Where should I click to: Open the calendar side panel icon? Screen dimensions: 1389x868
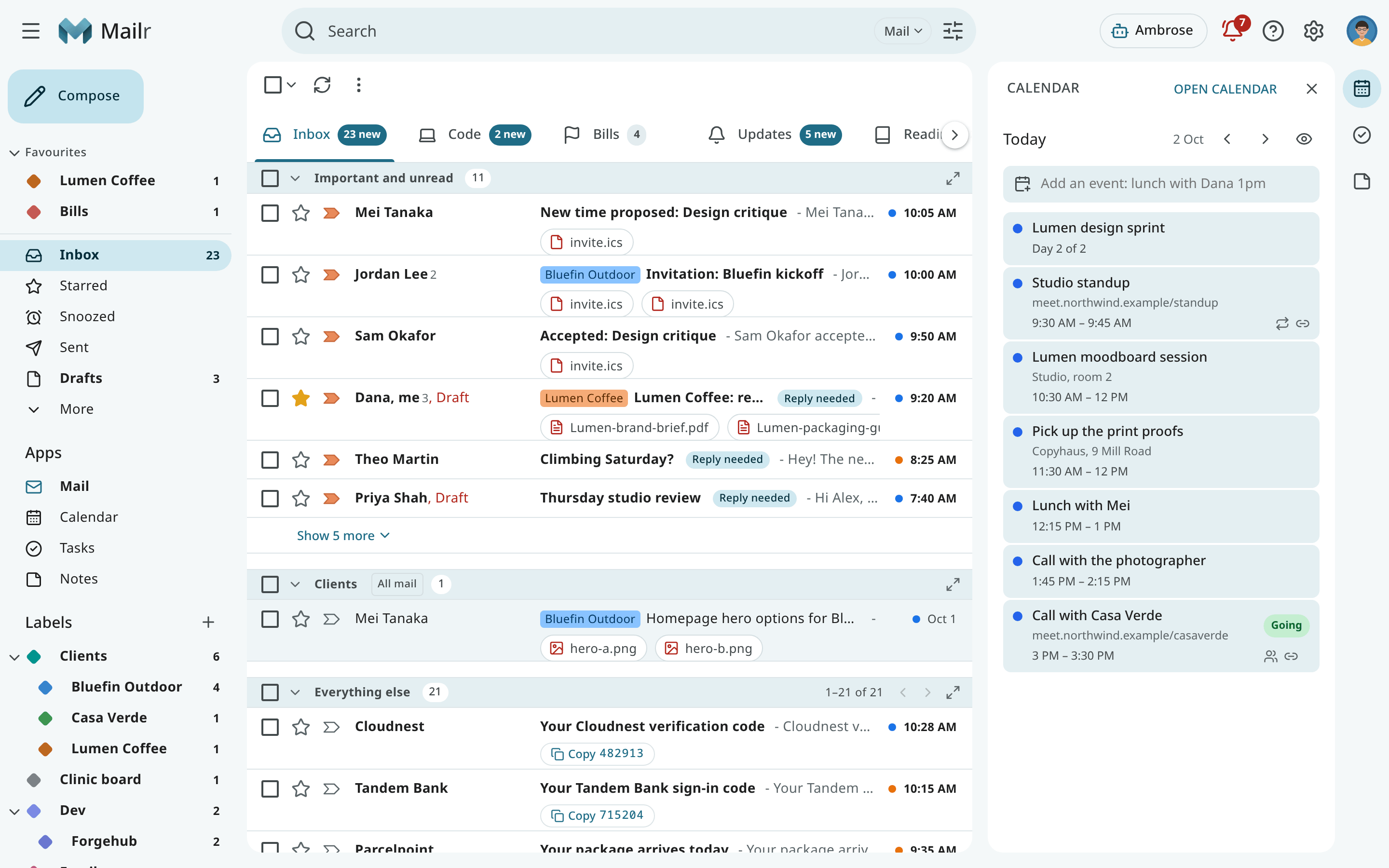point(1362,88)
